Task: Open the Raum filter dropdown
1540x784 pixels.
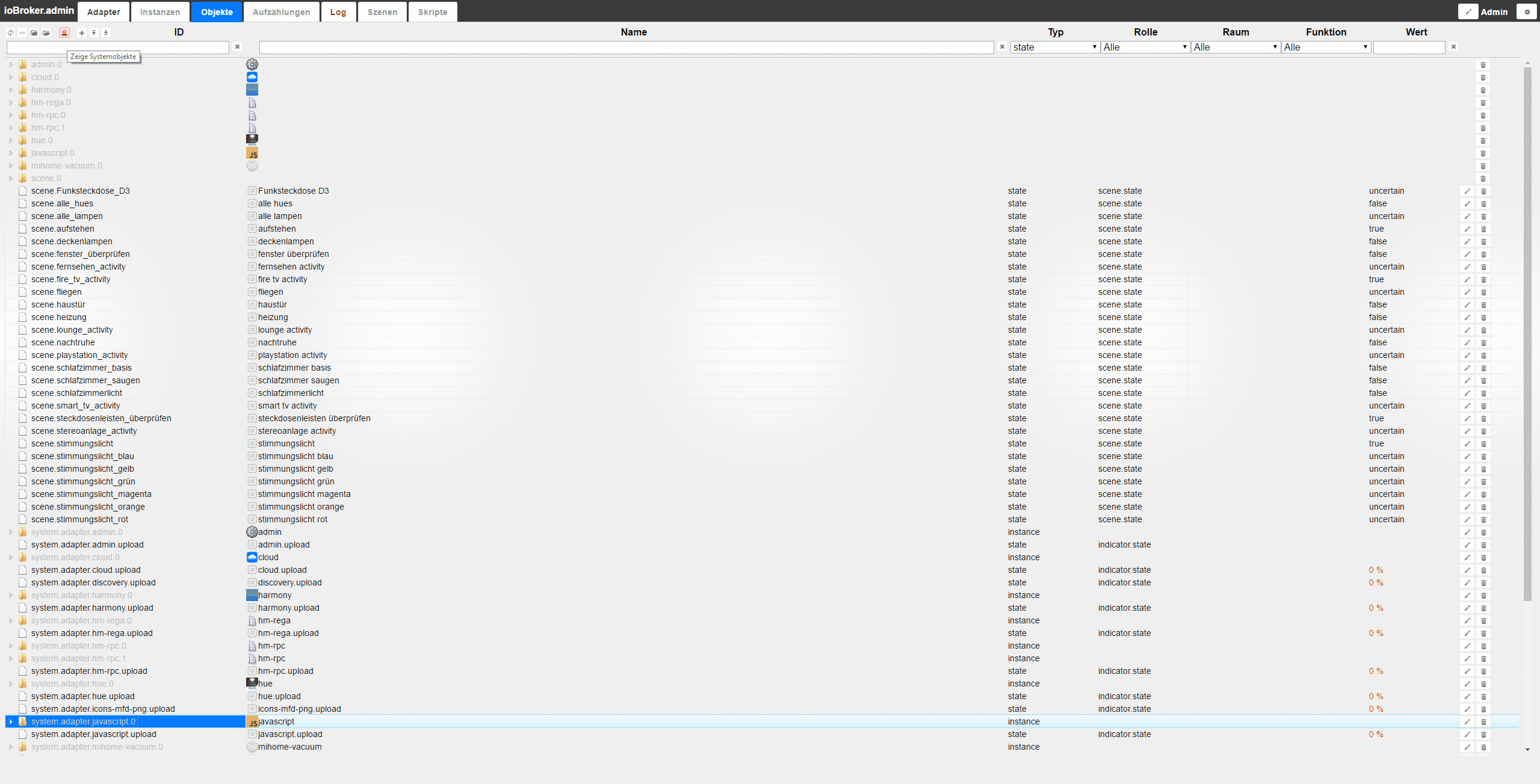Action: 1235,47
